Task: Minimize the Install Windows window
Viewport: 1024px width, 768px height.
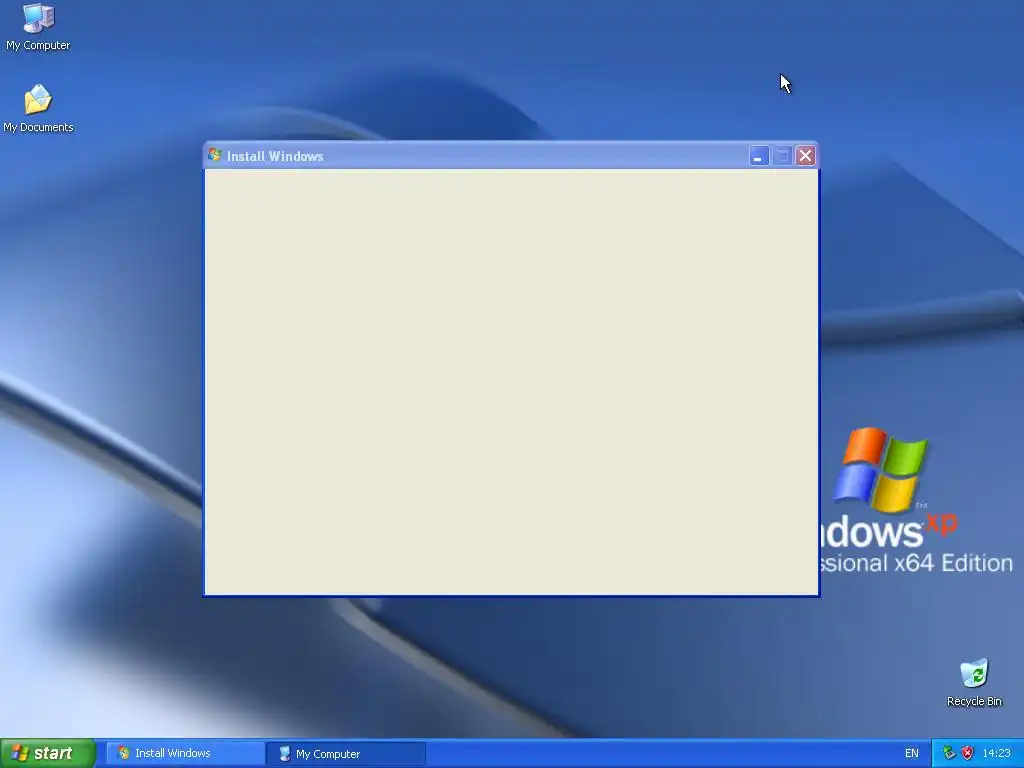Action: (x=758, y=156)
